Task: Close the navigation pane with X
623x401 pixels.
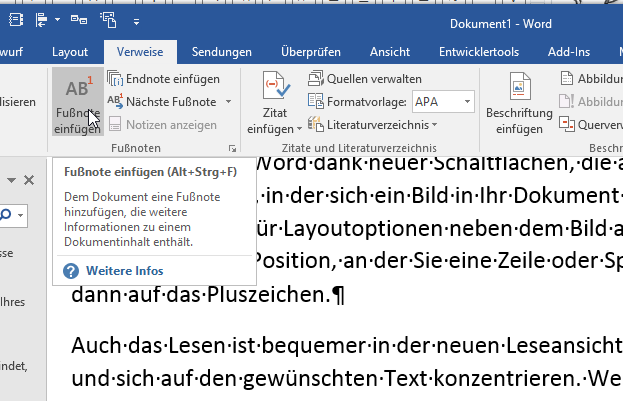Action: [x=29, y=180]
